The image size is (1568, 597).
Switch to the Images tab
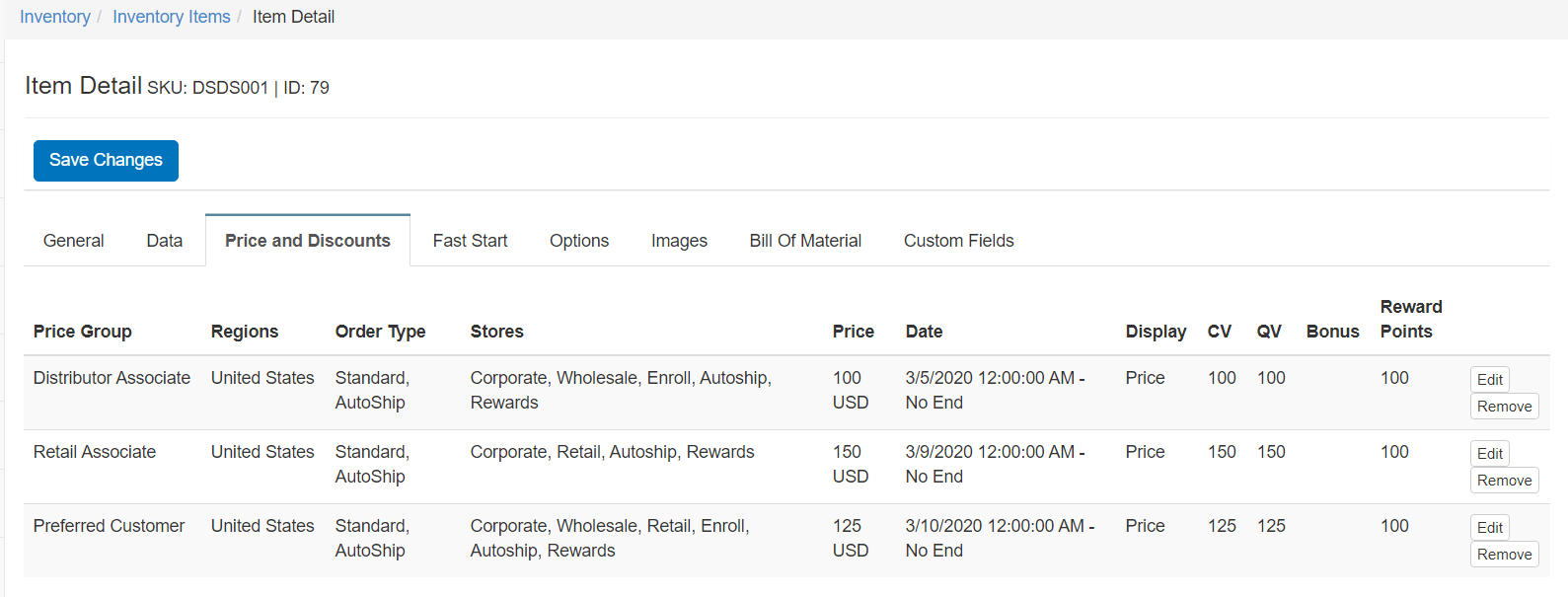point(679,241)
